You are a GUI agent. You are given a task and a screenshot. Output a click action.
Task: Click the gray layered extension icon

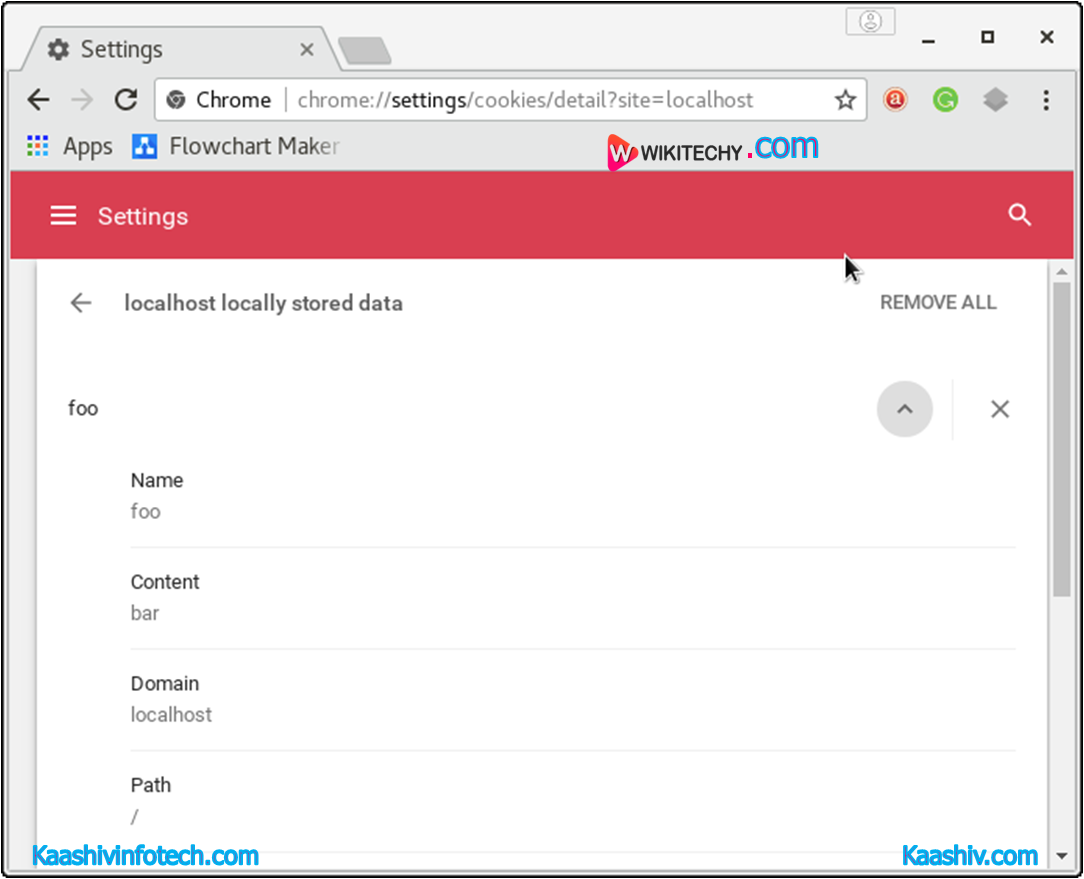point(995,100)
